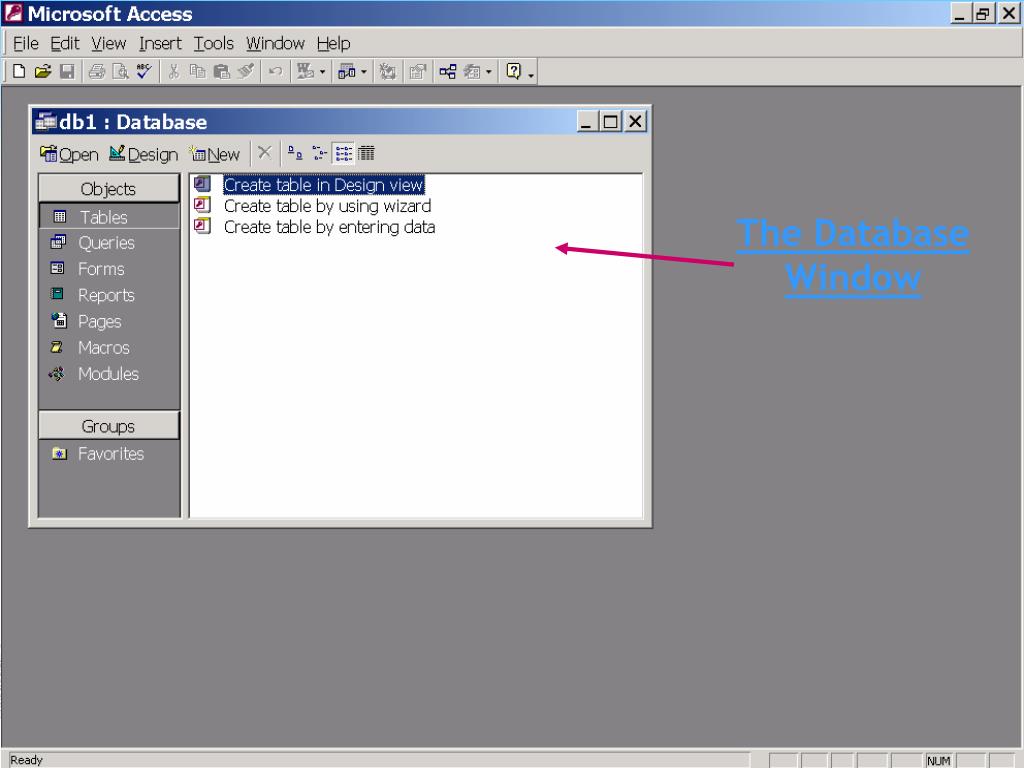
Task: Click the Print toolbar icon
Action: click(x=97, y=71)
